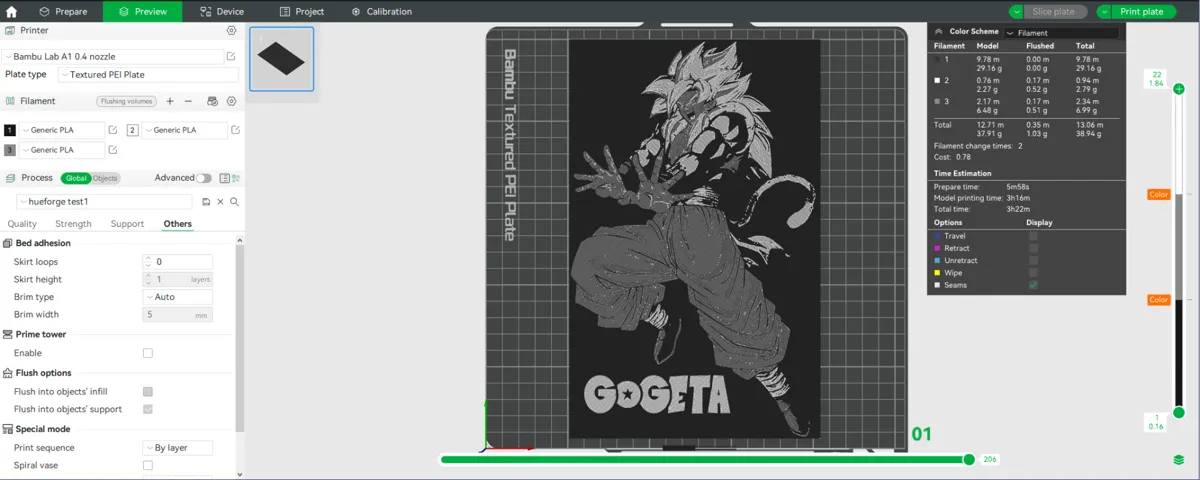The width and height of the screenshot is (1200, 480).
Task: Enable the Prime tower checkbox
Action: coord(148,353)
